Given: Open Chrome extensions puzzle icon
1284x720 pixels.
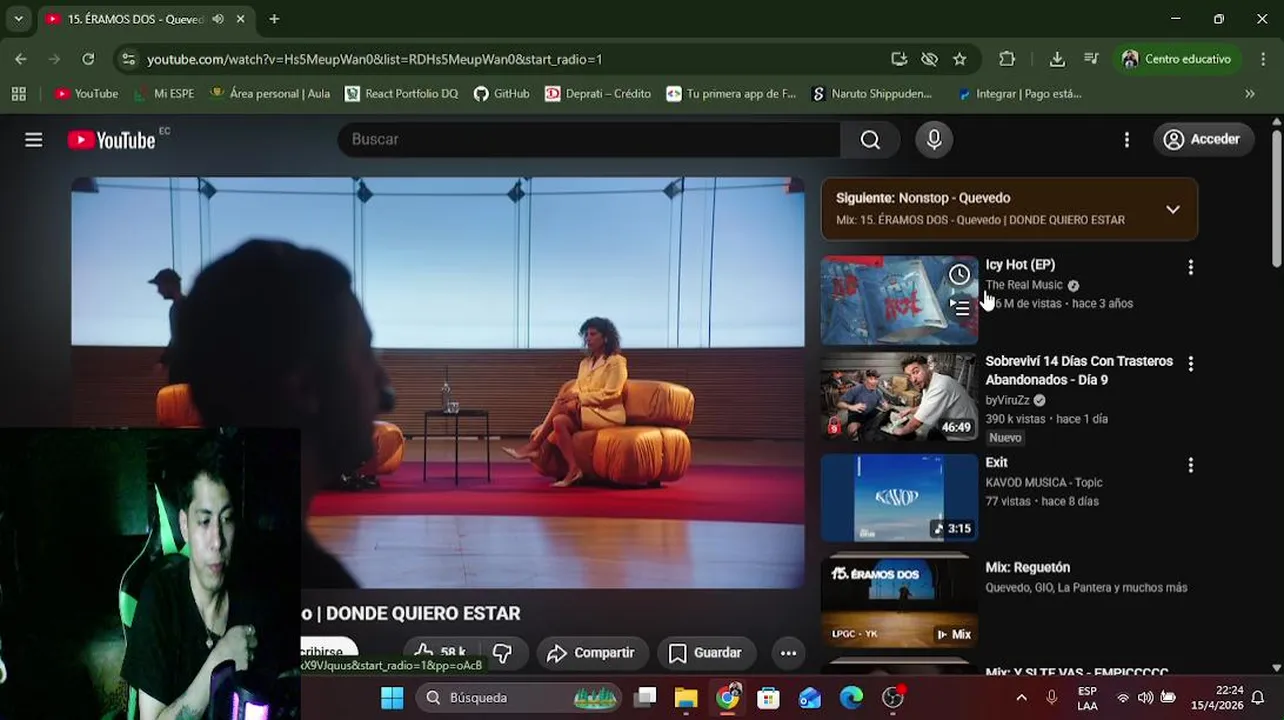Looking at the screenshot, I should (1007, 59).
